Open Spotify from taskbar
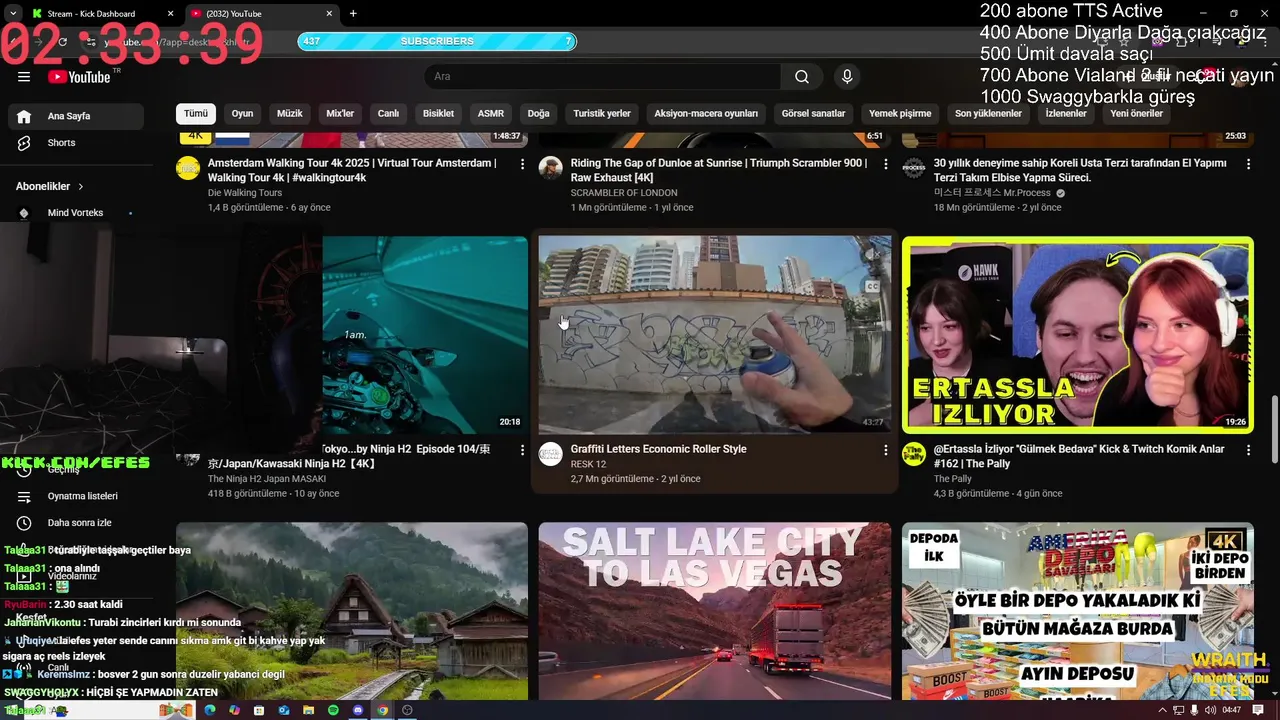The image size is (1280, 720). coord(333,710)
